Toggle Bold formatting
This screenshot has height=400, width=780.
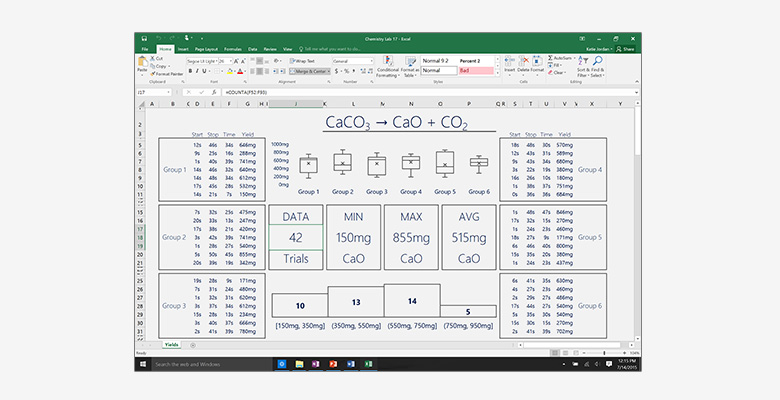pyautogui.click(x=191, y=72)
